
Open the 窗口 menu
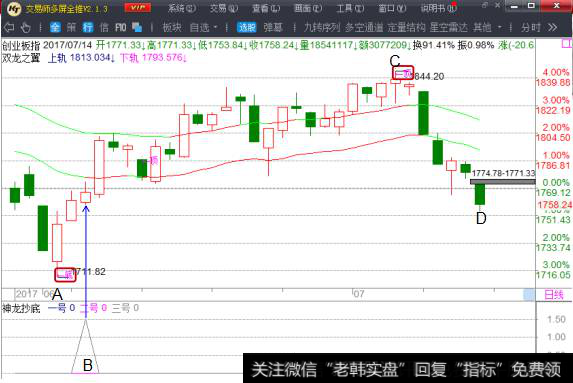tap(392, 8)
